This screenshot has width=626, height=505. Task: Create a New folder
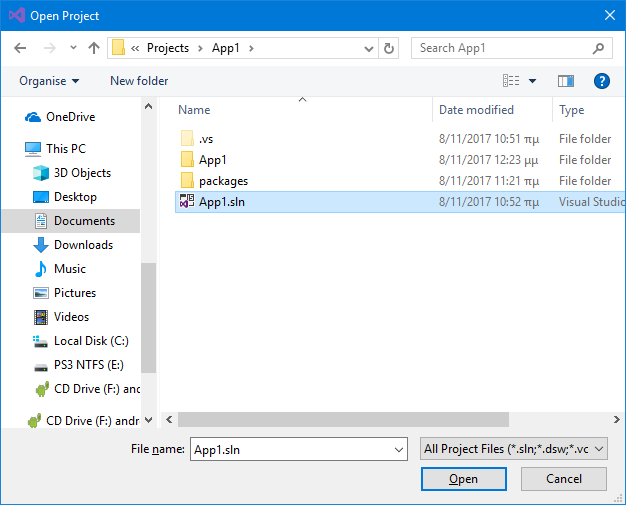pos(139,81)
